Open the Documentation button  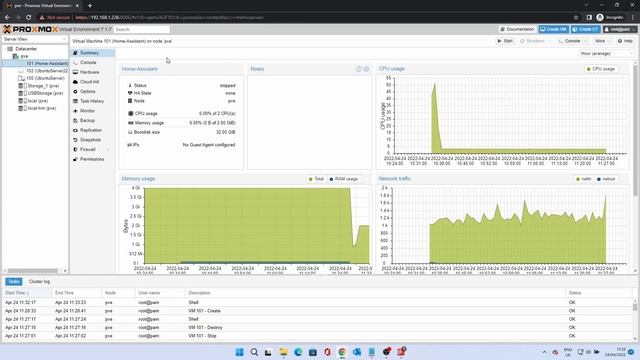coord(517,29)
